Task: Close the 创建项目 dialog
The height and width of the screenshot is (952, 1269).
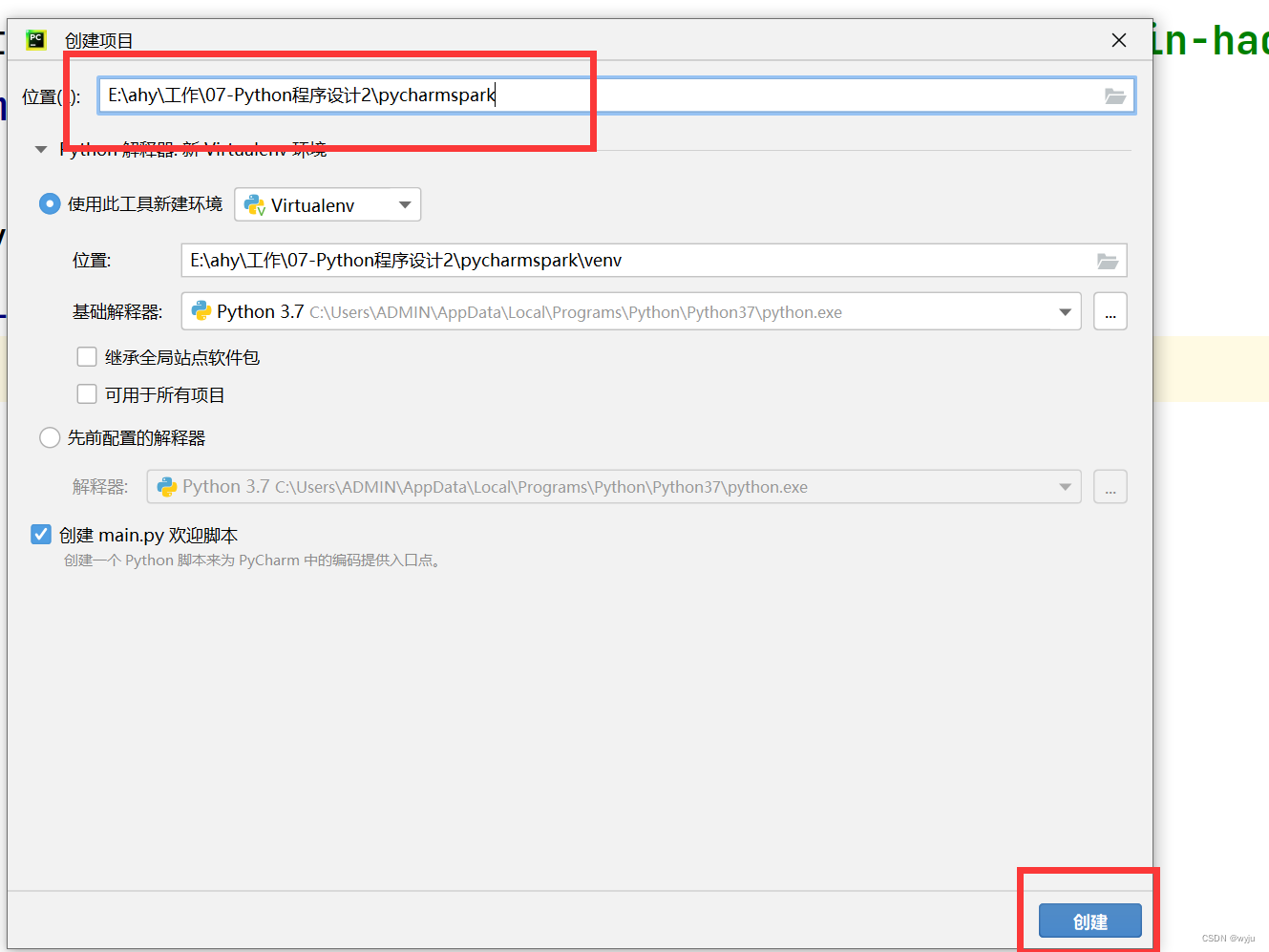Action: point(1119,40)
